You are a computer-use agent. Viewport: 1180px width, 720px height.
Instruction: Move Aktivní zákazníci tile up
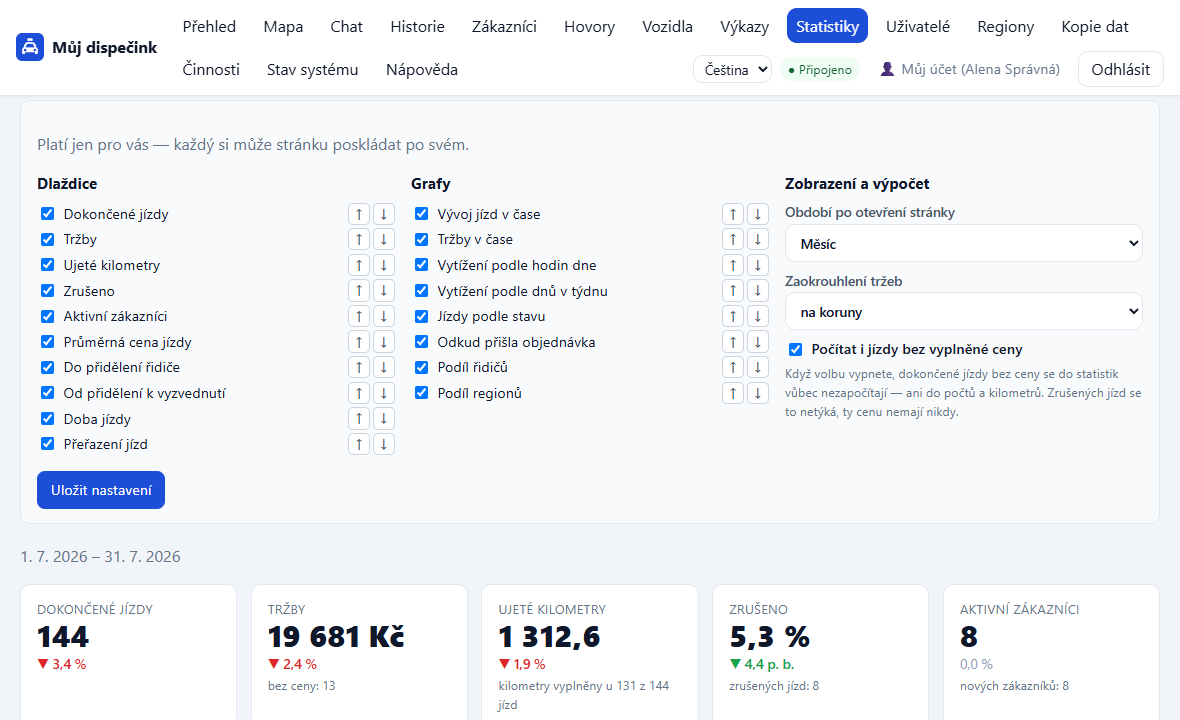[x=359, y=317]
